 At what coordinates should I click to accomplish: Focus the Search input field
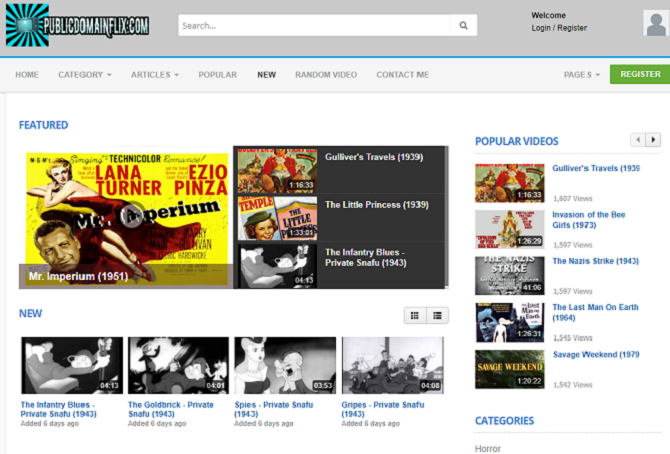click(x=314, y=26)
